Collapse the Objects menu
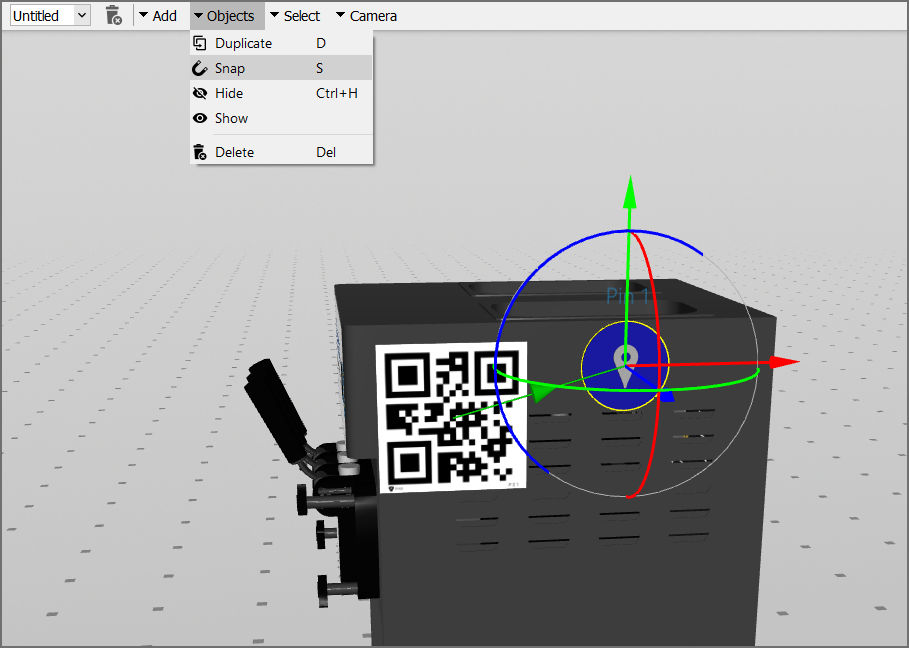 227,16
